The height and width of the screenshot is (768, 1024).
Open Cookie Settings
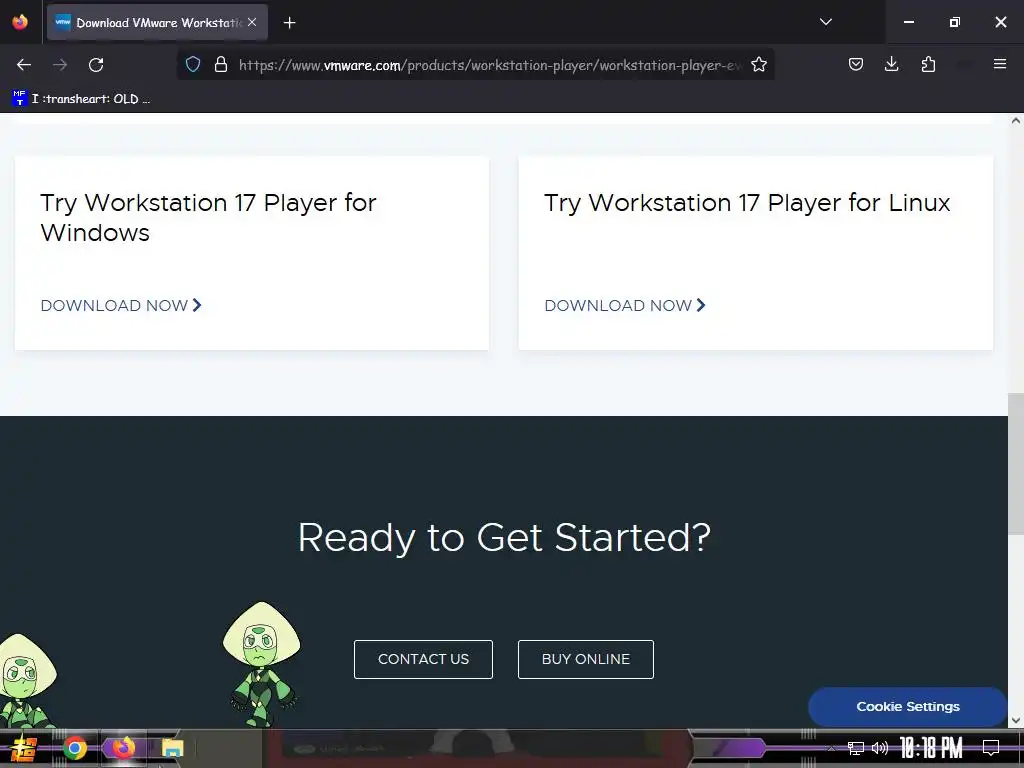(907, 707)
